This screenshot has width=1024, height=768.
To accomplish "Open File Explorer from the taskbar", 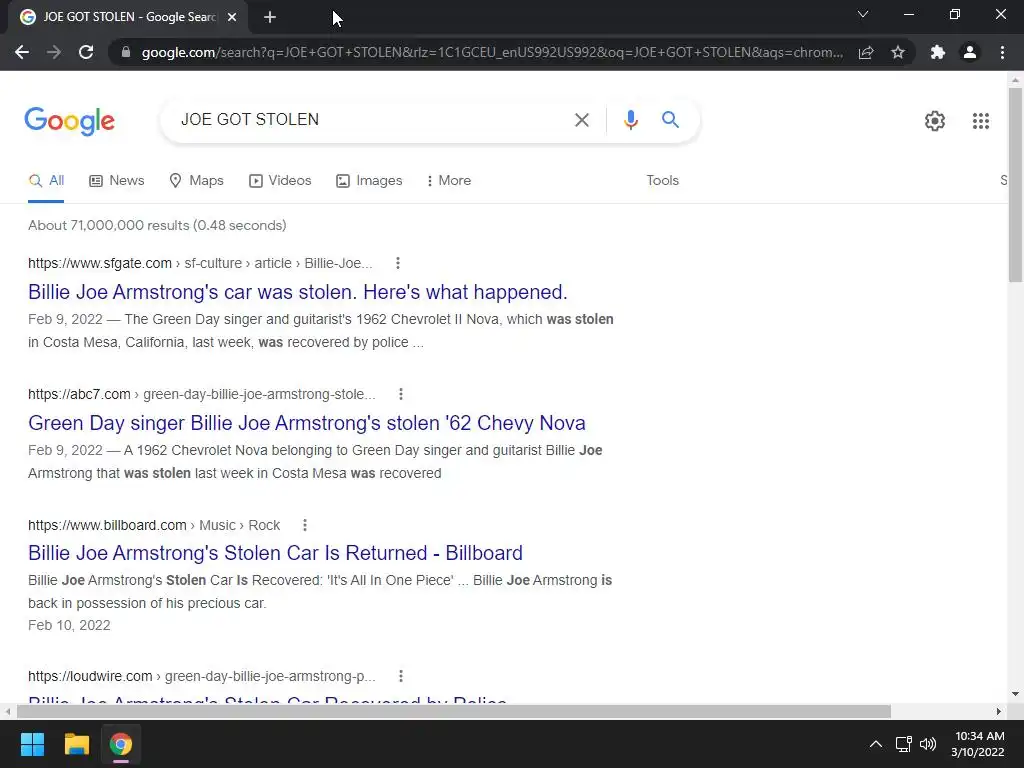I will (76, 744).
